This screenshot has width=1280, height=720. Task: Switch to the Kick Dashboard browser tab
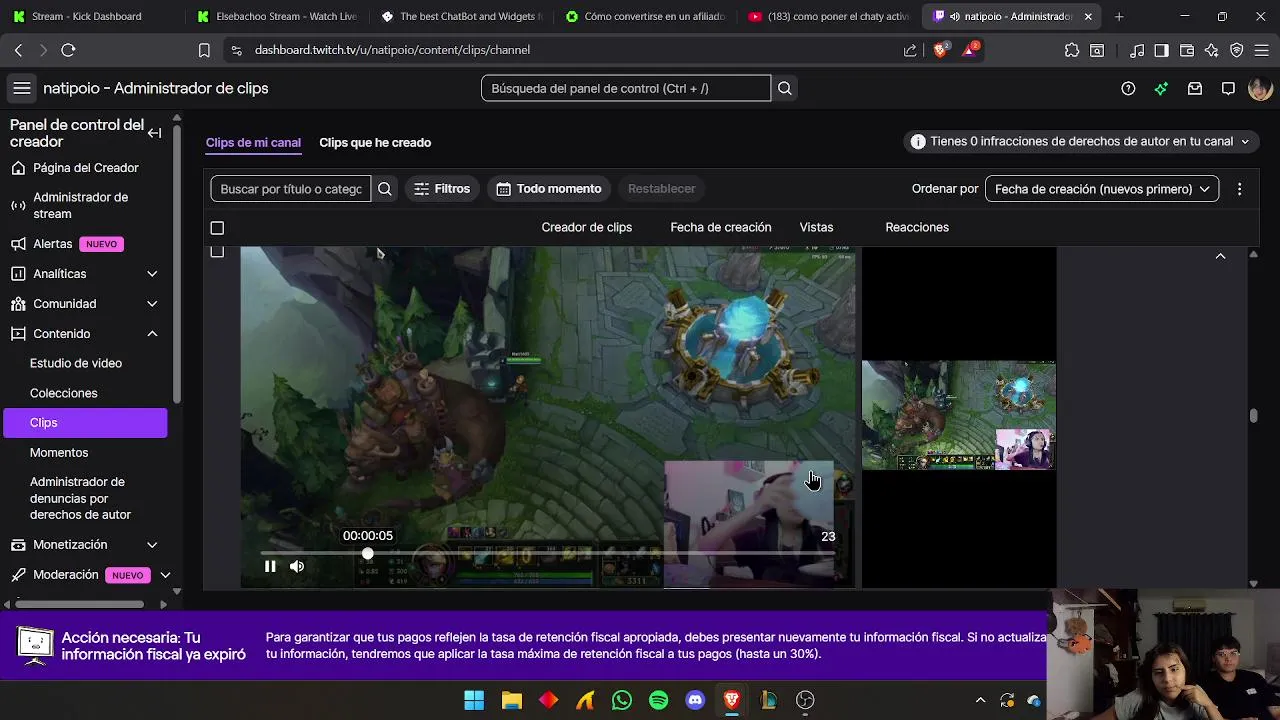pos(86,16)
